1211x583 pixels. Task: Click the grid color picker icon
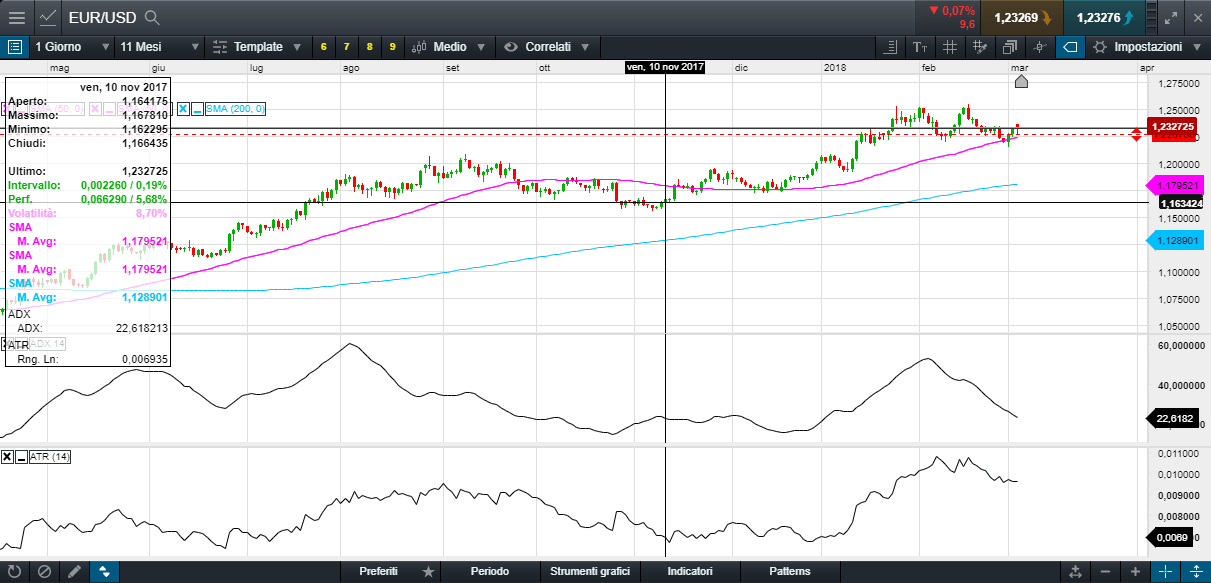click(x=980, y=47)
